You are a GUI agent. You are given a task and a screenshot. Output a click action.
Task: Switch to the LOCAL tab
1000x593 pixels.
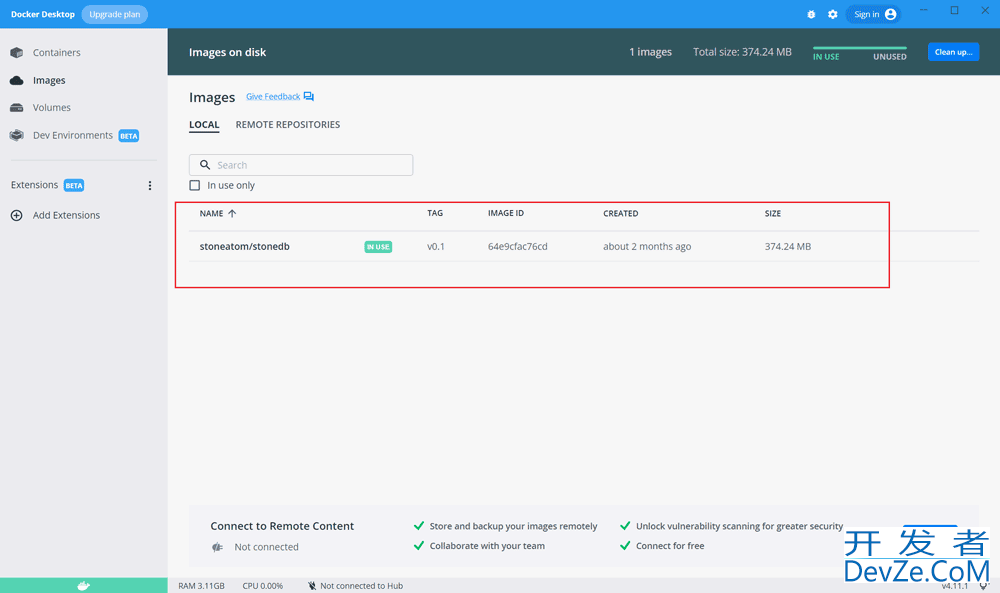(x=204, y=125)
